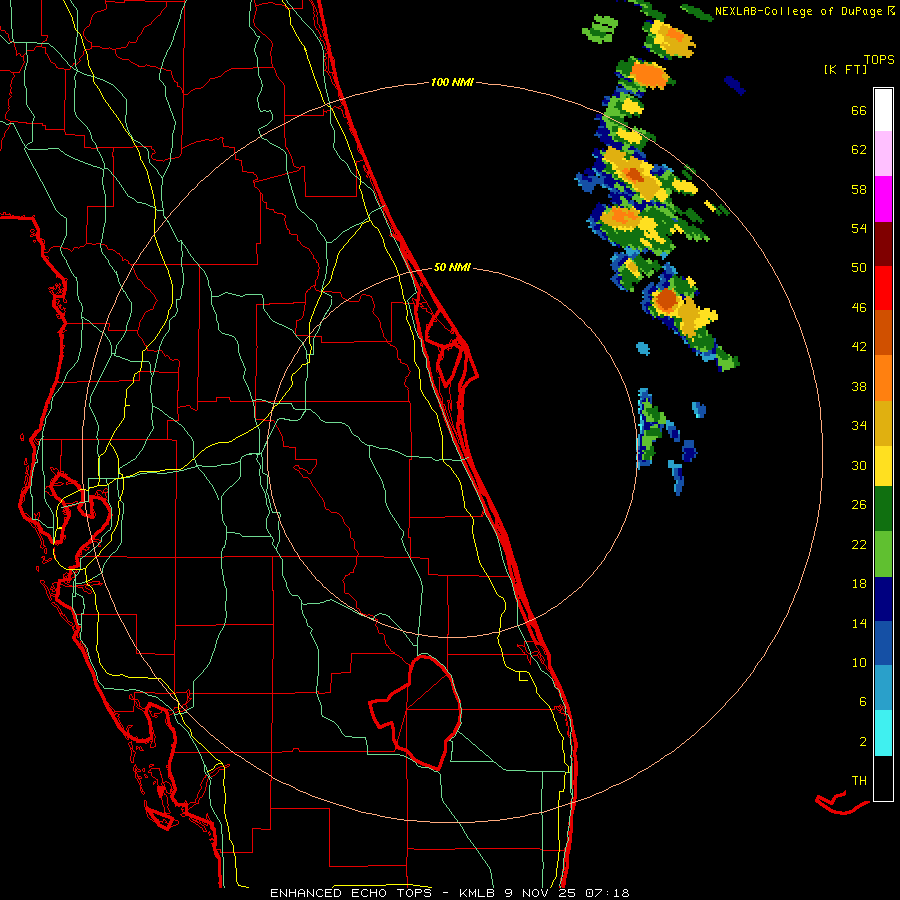900x900 pixels.
Task: Click the black TH threshold swatch
Action: (x=883, y=778)
